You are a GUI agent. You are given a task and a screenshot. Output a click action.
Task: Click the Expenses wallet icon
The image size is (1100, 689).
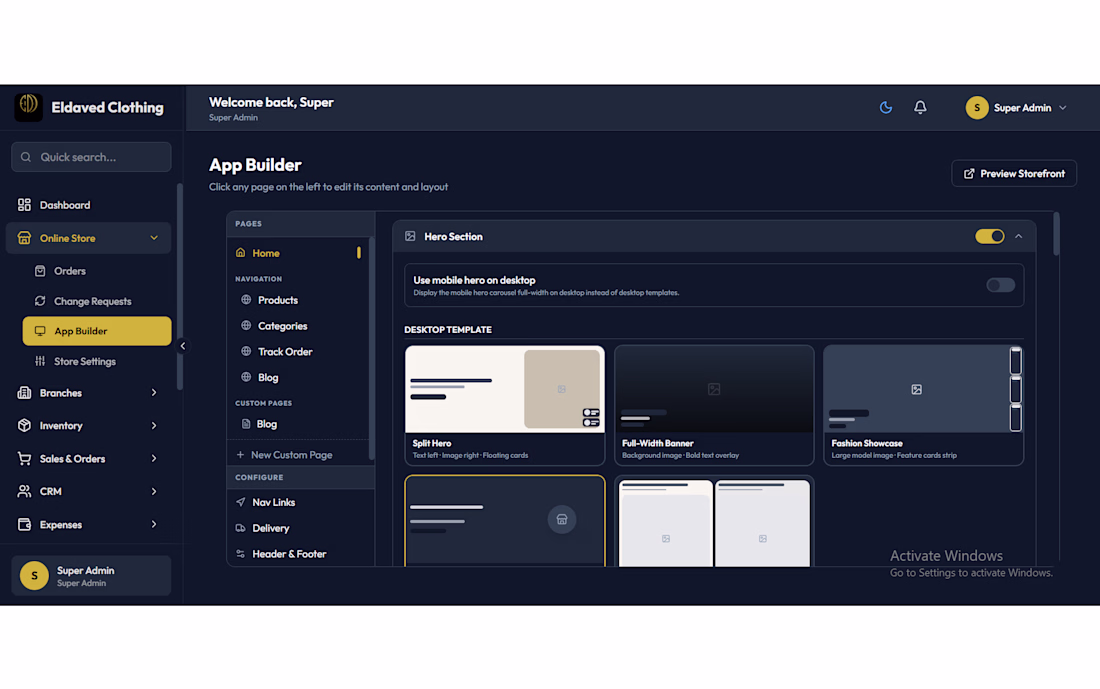coord(25,525)
